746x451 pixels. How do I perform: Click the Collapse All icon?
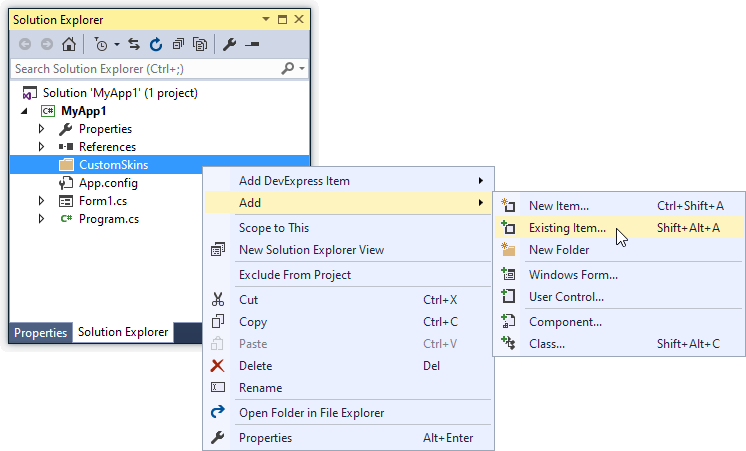click(x=178, y=45)
